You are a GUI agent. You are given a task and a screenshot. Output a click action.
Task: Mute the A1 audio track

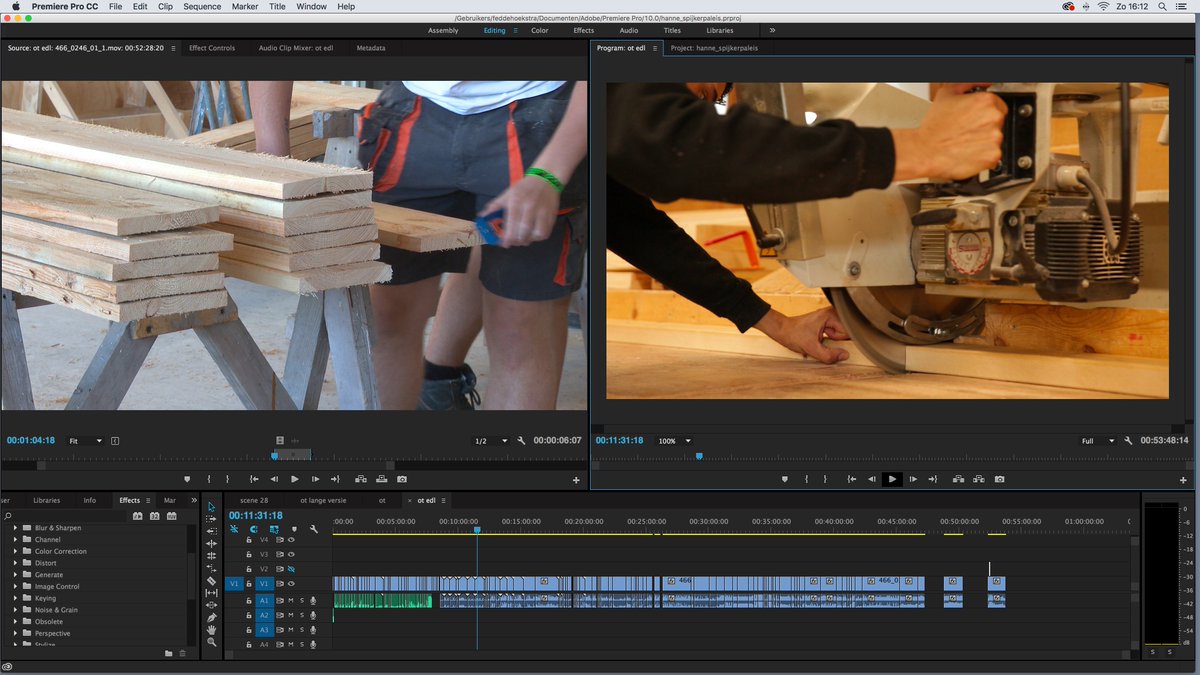(291, 601)
